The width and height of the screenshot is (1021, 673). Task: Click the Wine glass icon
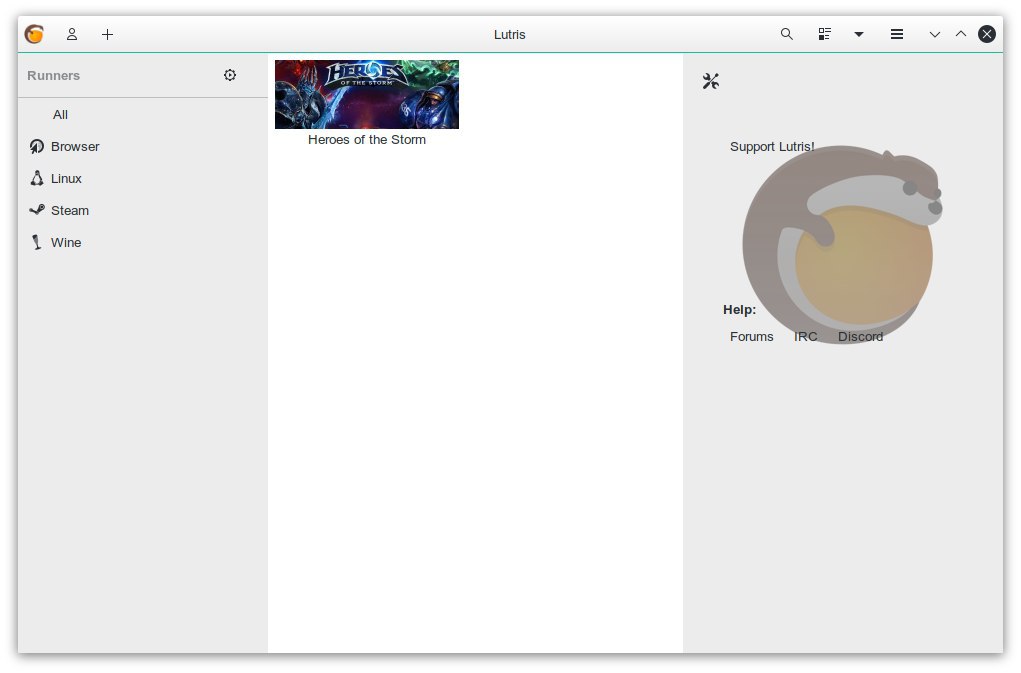coord(36,242)
